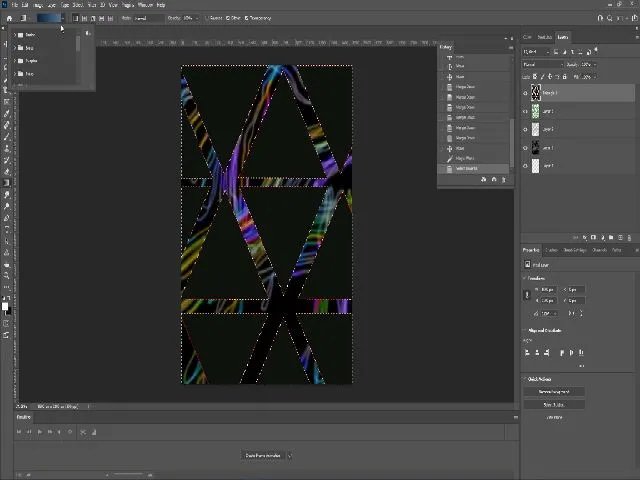Click the gradient preview swatch in options bar

pyautogui.click(x=49, y=18)
